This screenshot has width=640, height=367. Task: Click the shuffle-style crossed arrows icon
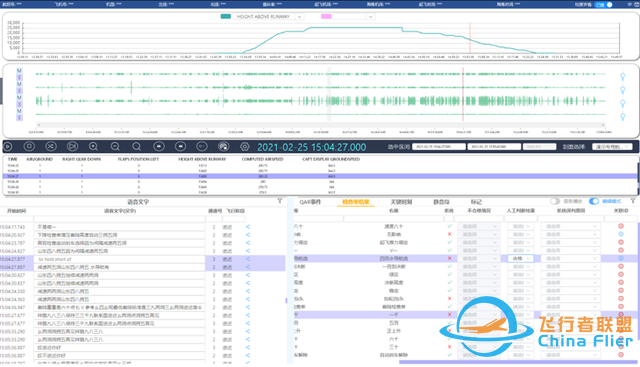click(51, 146)
